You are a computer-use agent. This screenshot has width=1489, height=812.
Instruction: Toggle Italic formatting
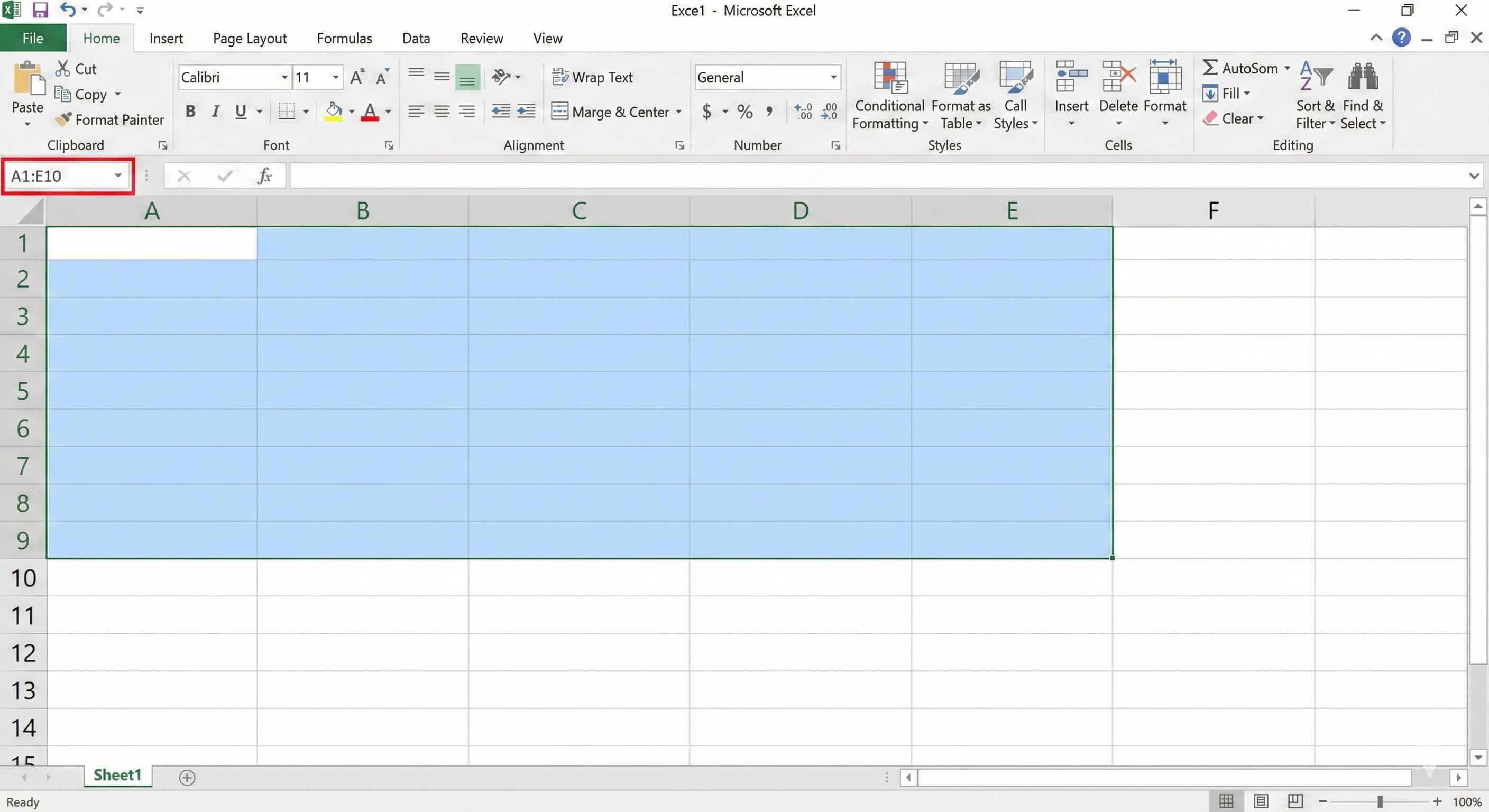click(x=216, y=112)
